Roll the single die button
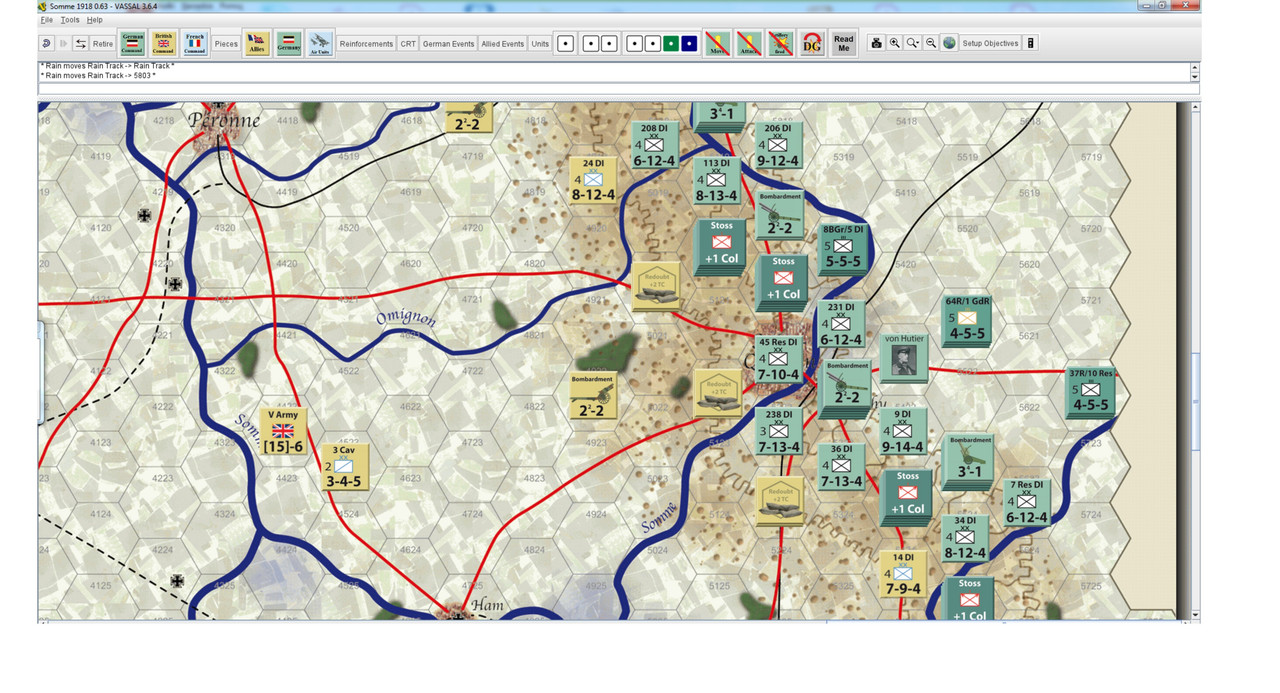Viewport: 1280px width, 693px height. [566, 43]
